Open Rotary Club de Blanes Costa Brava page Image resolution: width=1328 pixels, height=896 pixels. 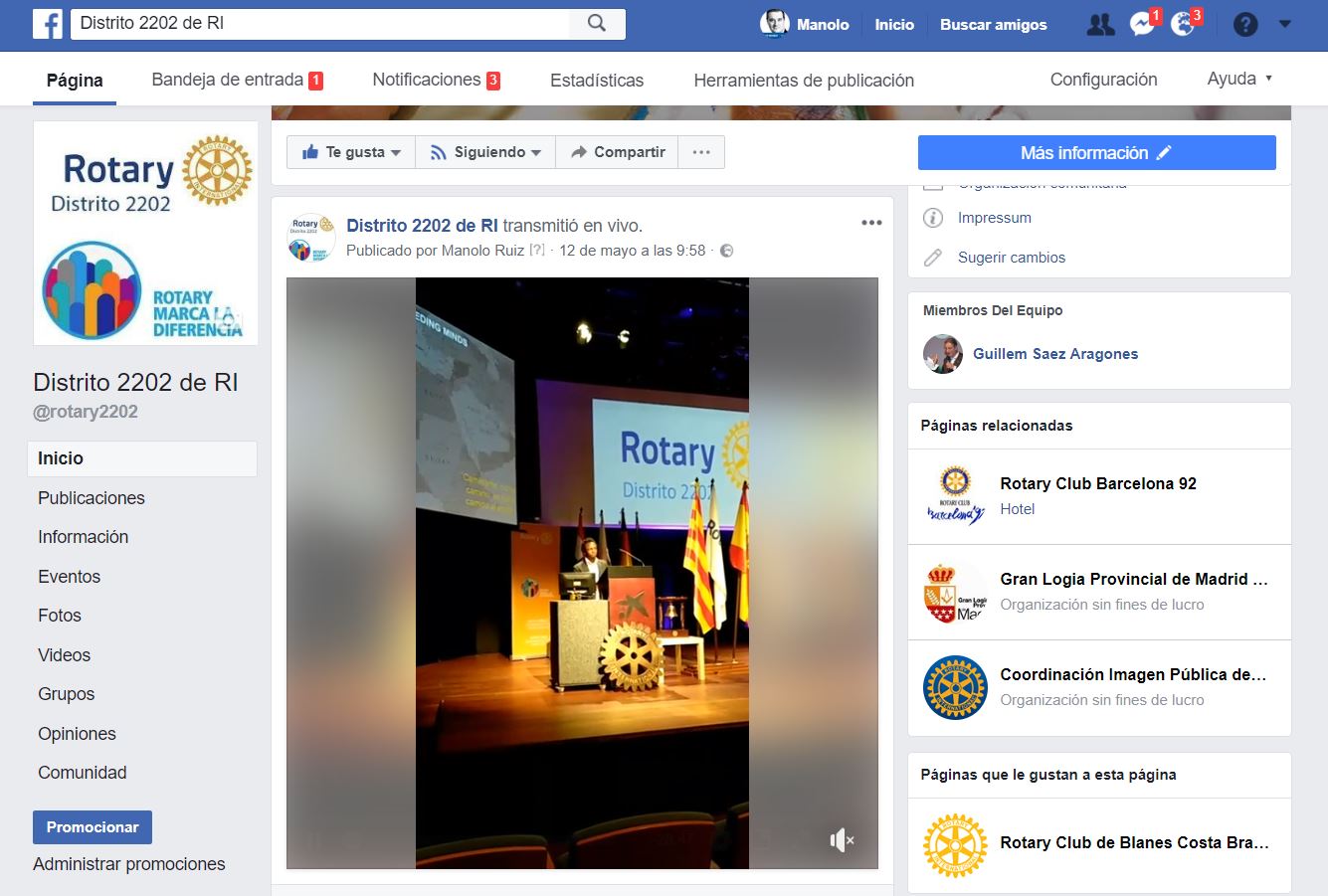click(x=1134, y=843)
